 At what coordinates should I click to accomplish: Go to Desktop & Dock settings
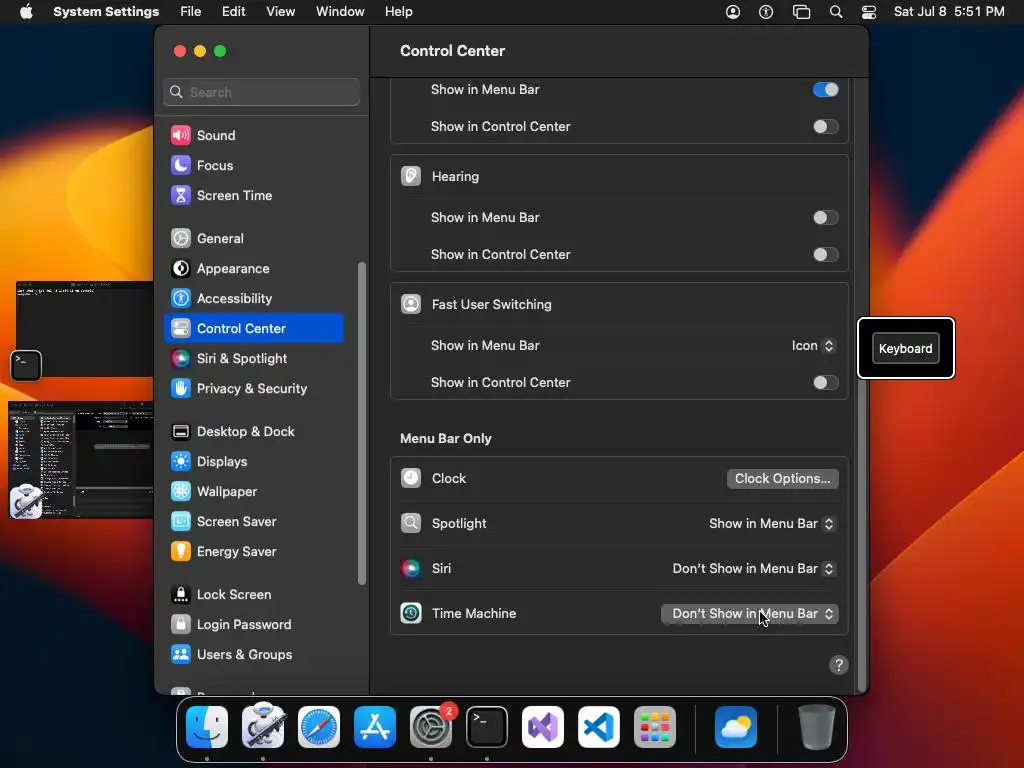(x=254, y=432)
